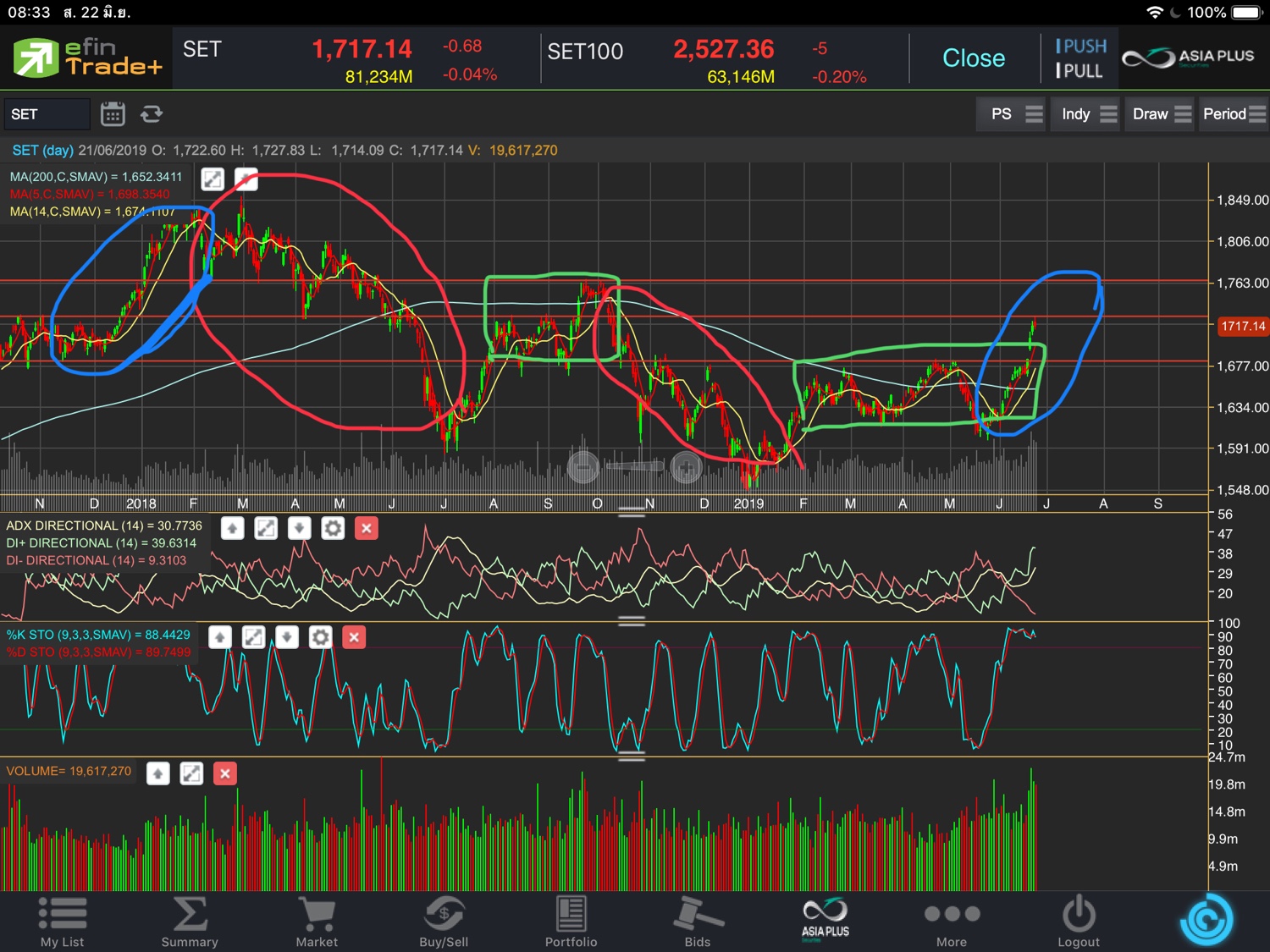
Task: Move the Stochastic panel up
Action: [x=220, y=637]
